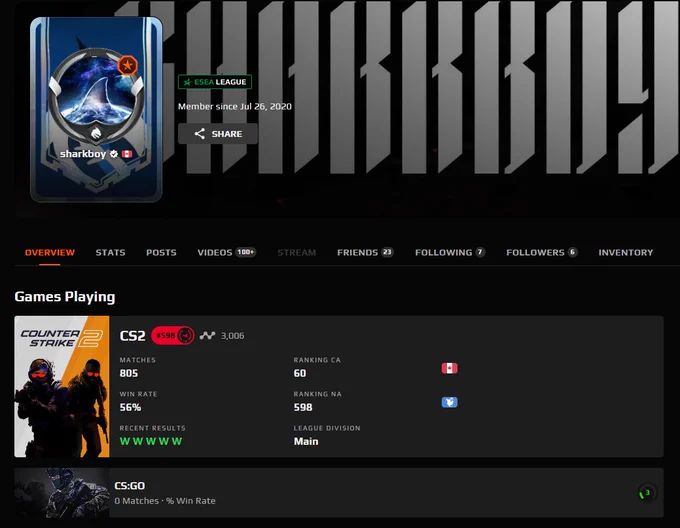Viewport: 680px width, 528px height.
Task: Select the greyed-out Stream tab
Action: click(x=297, y=252)
